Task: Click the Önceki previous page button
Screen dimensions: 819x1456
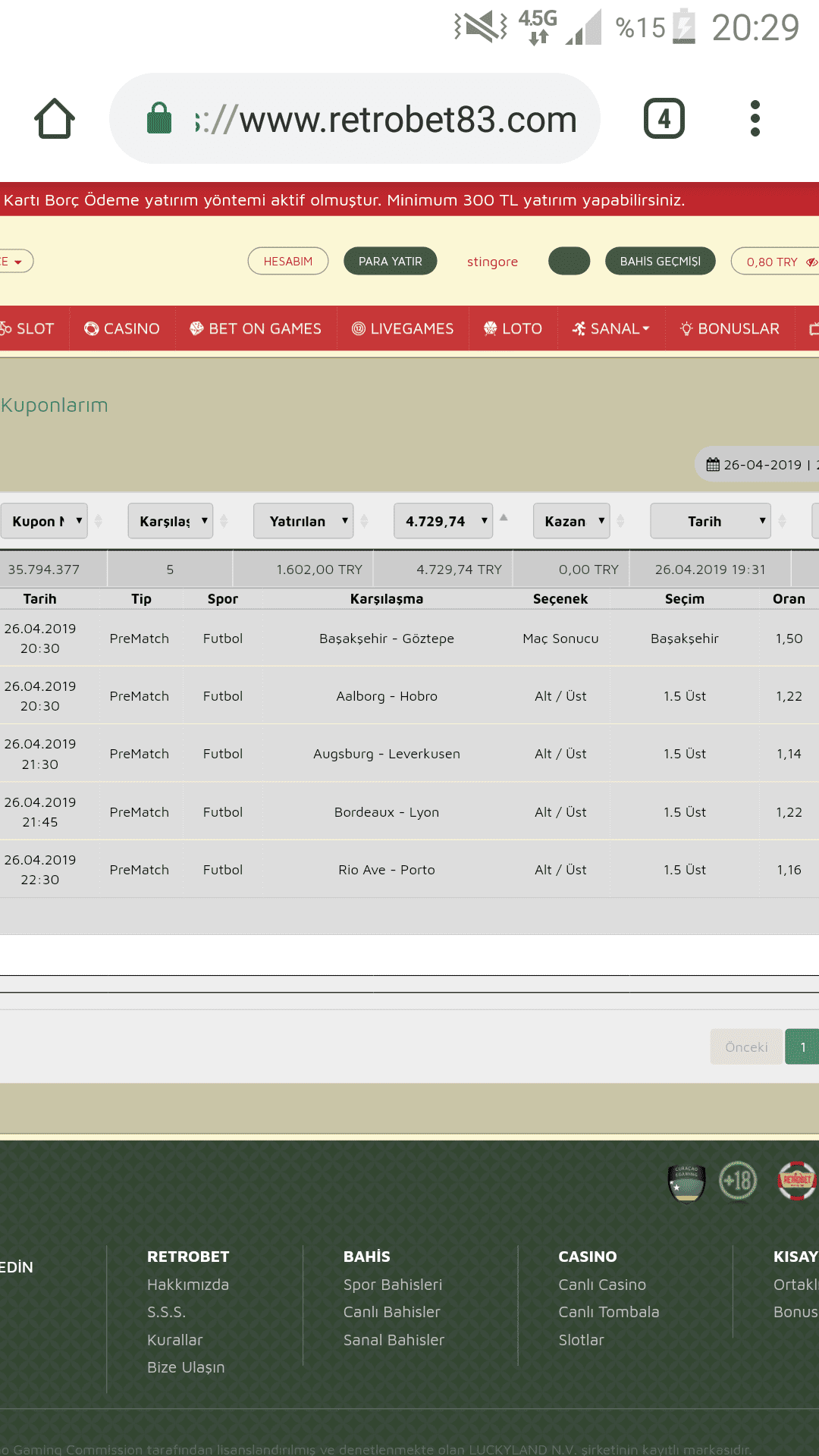Action: 746,1046
